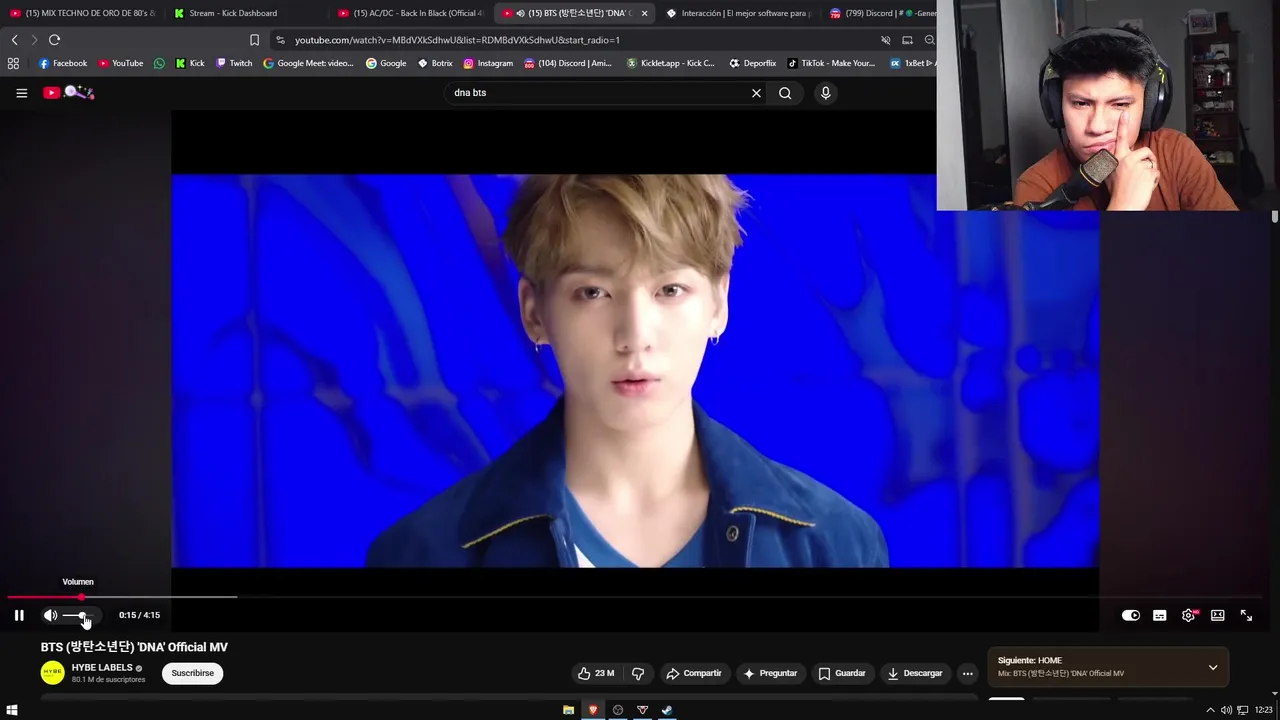Start voice search with the microphone
1280x720 pixels.
(x=825, y=93)
